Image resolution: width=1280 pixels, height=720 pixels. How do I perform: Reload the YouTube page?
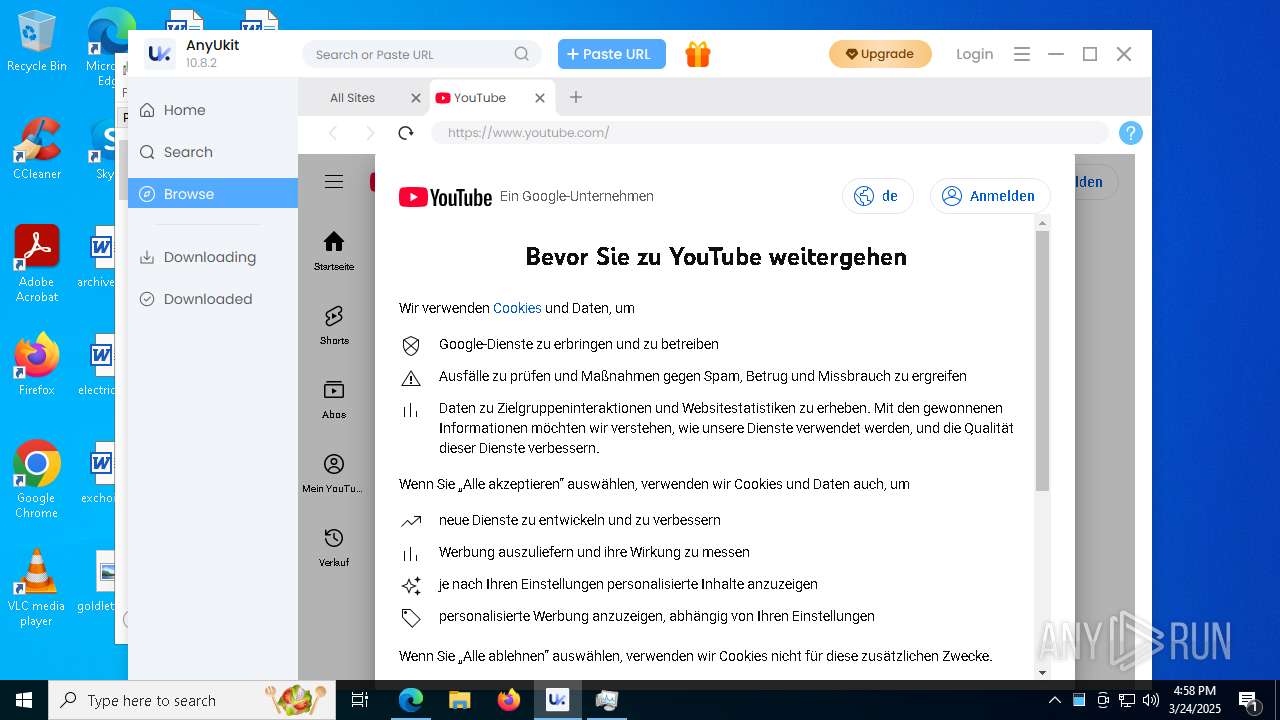(x=406, y=133)
